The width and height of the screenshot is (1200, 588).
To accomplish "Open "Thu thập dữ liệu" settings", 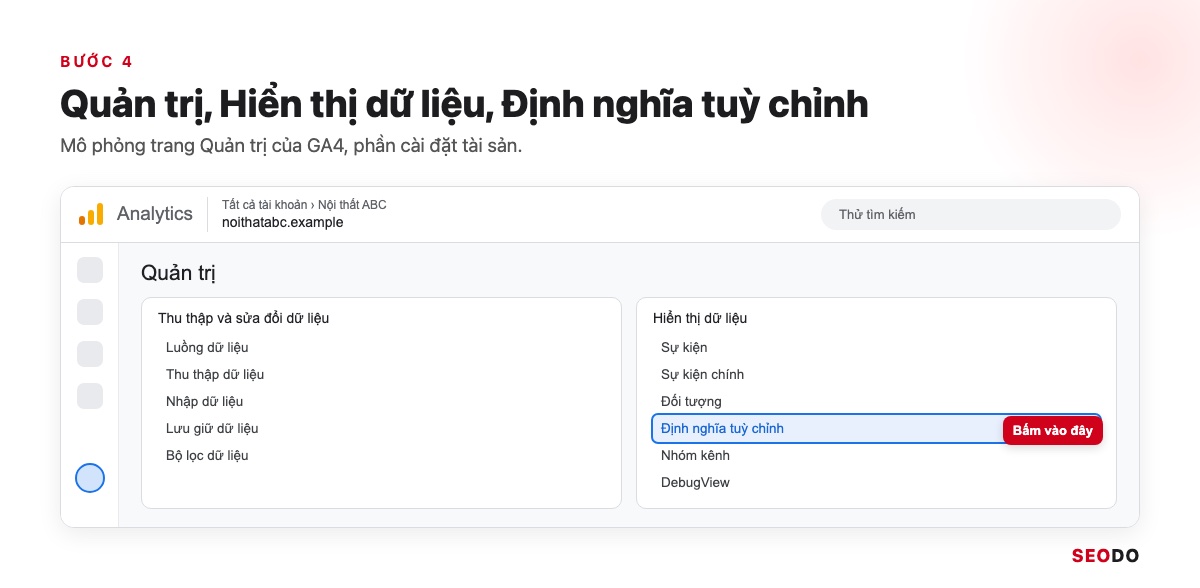I will pyautogui.click(x=215, y=374).
